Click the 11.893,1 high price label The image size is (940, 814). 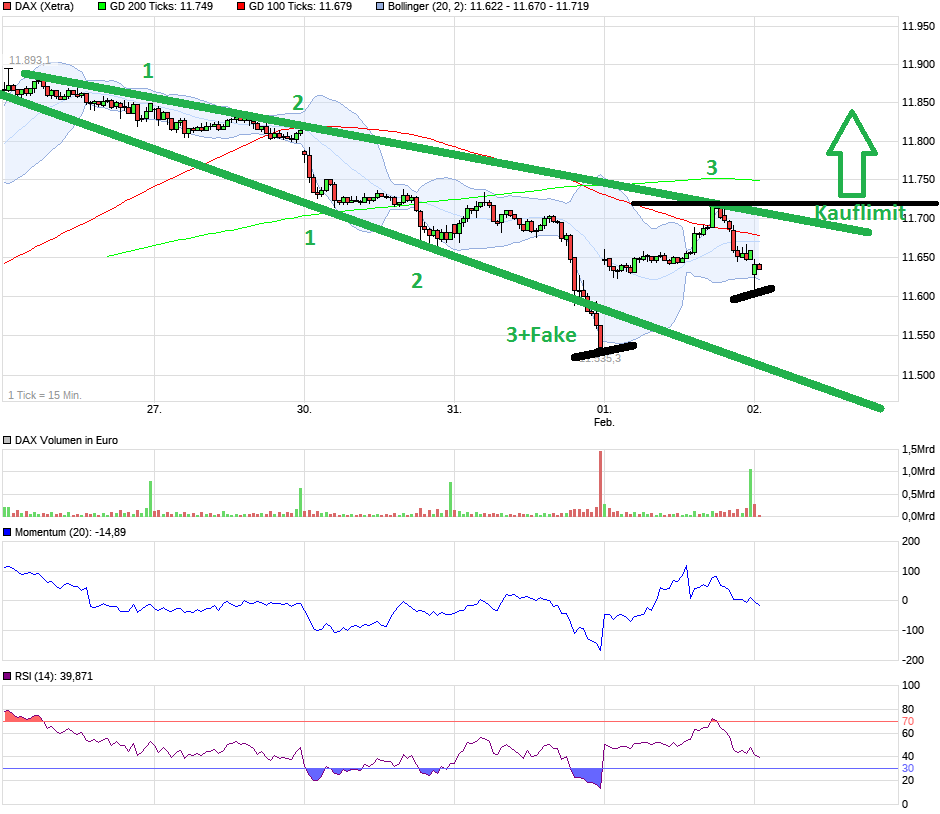point(30,60)
